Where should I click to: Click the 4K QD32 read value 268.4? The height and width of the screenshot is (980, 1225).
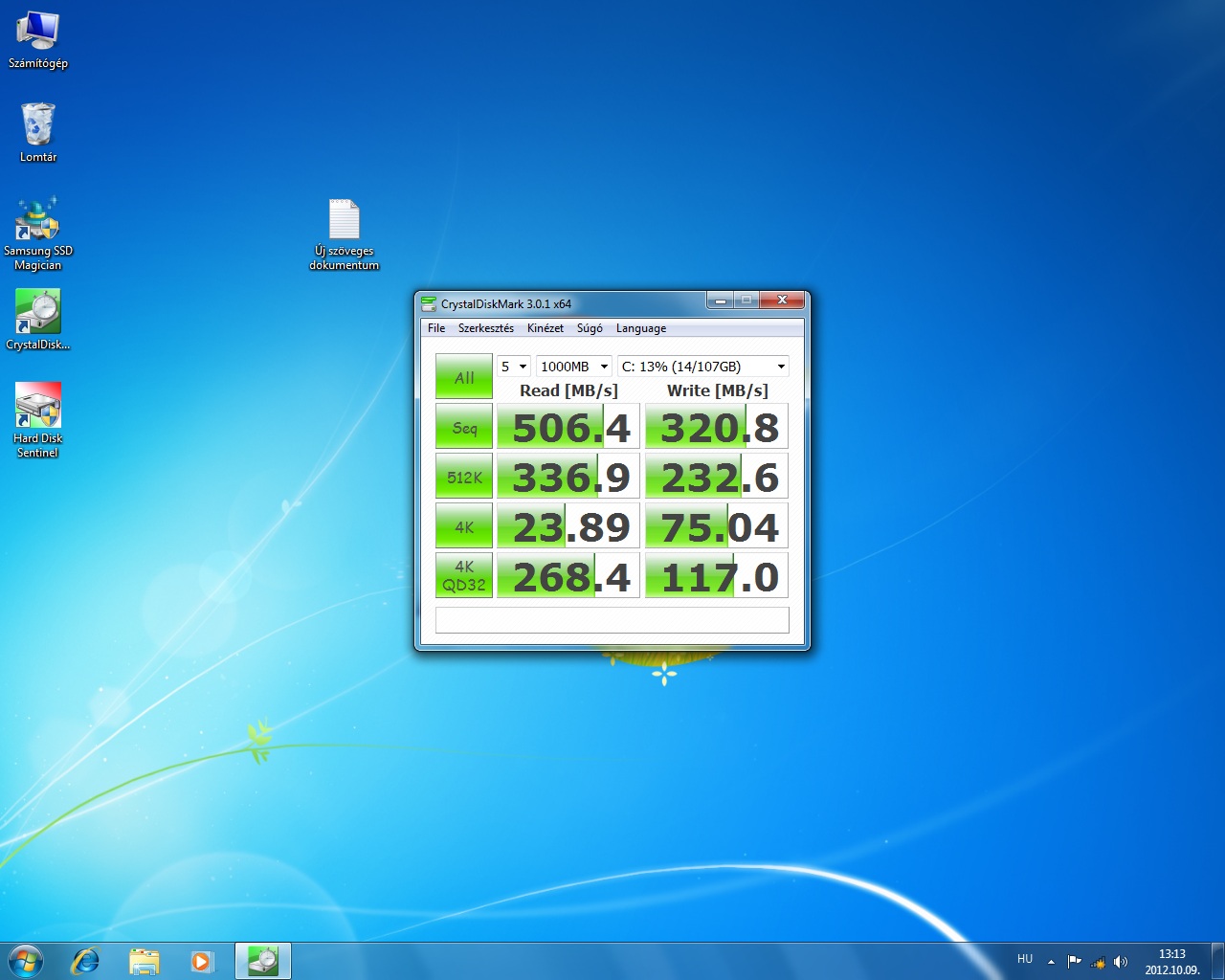point(568,576)
